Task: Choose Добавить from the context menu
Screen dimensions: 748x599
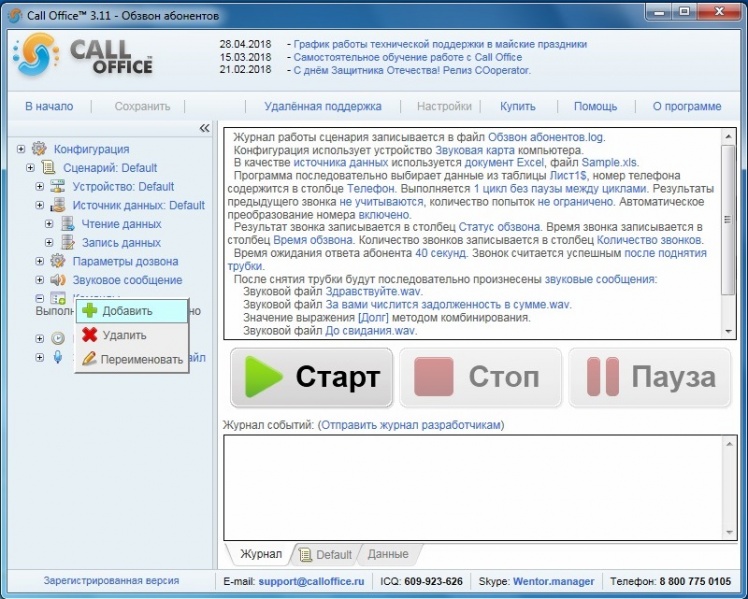Action: pyautogui.click(x=132, y=311)
